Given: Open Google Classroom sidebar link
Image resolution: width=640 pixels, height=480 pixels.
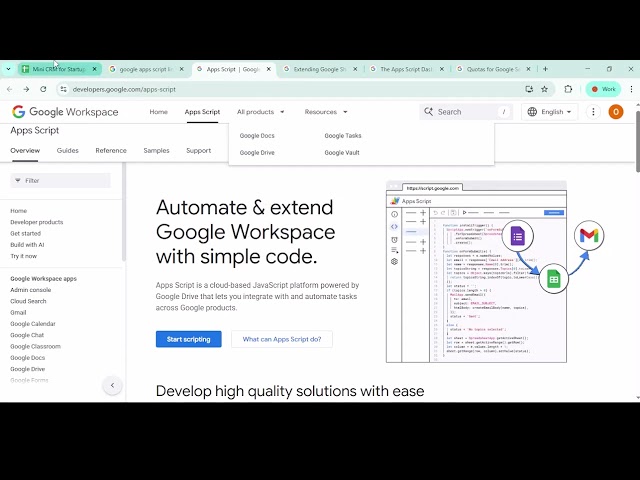Looking at the screenshot, I should point(36,347).
